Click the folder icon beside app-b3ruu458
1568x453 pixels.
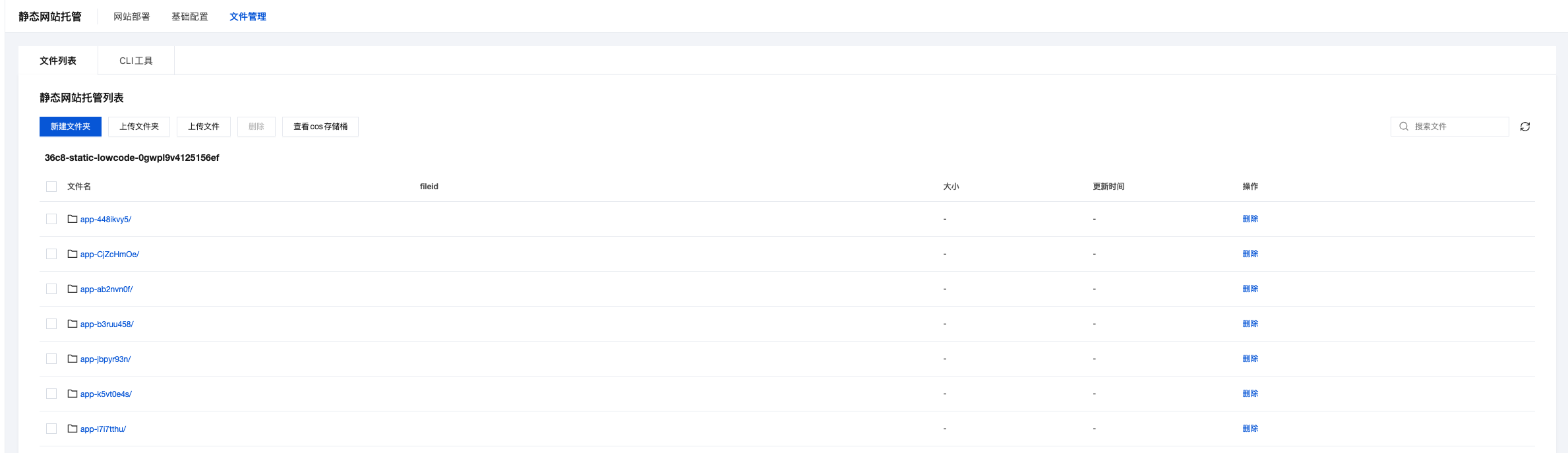click(x=73, y=324)
